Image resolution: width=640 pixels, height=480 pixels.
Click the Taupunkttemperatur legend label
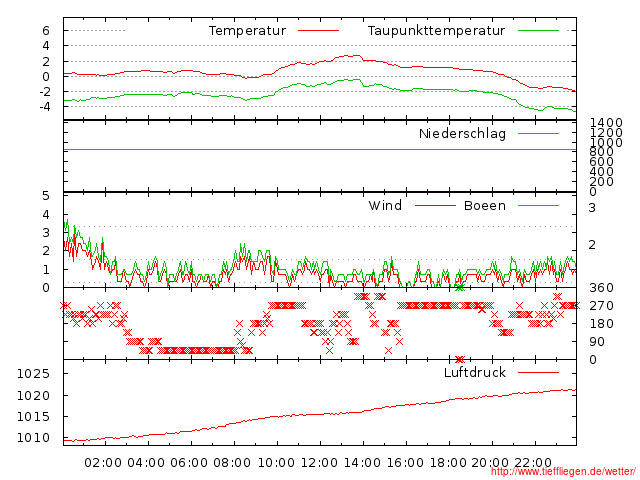436,31
